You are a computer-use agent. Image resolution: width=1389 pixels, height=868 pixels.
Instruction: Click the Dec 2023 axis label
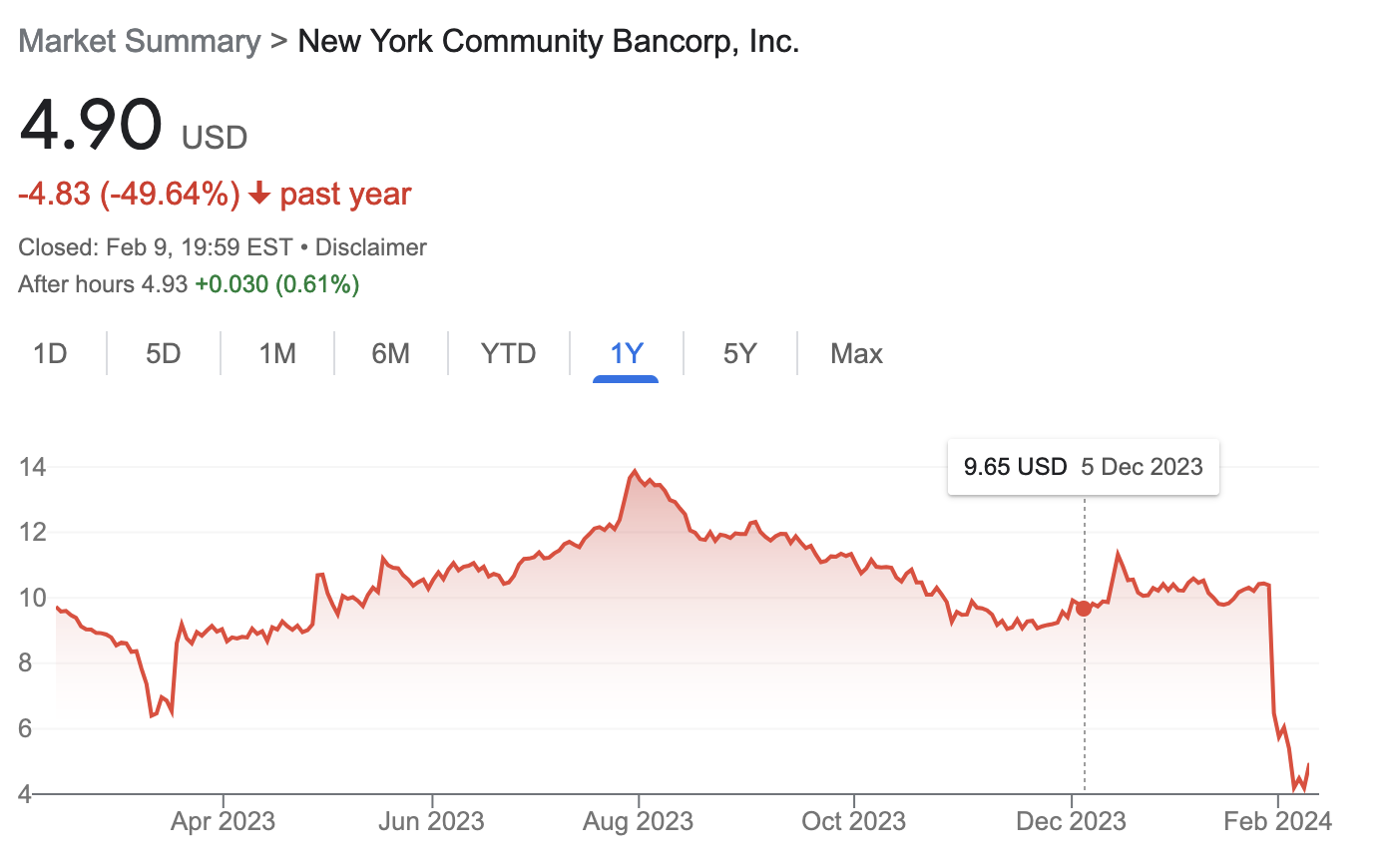point(1071,821)
